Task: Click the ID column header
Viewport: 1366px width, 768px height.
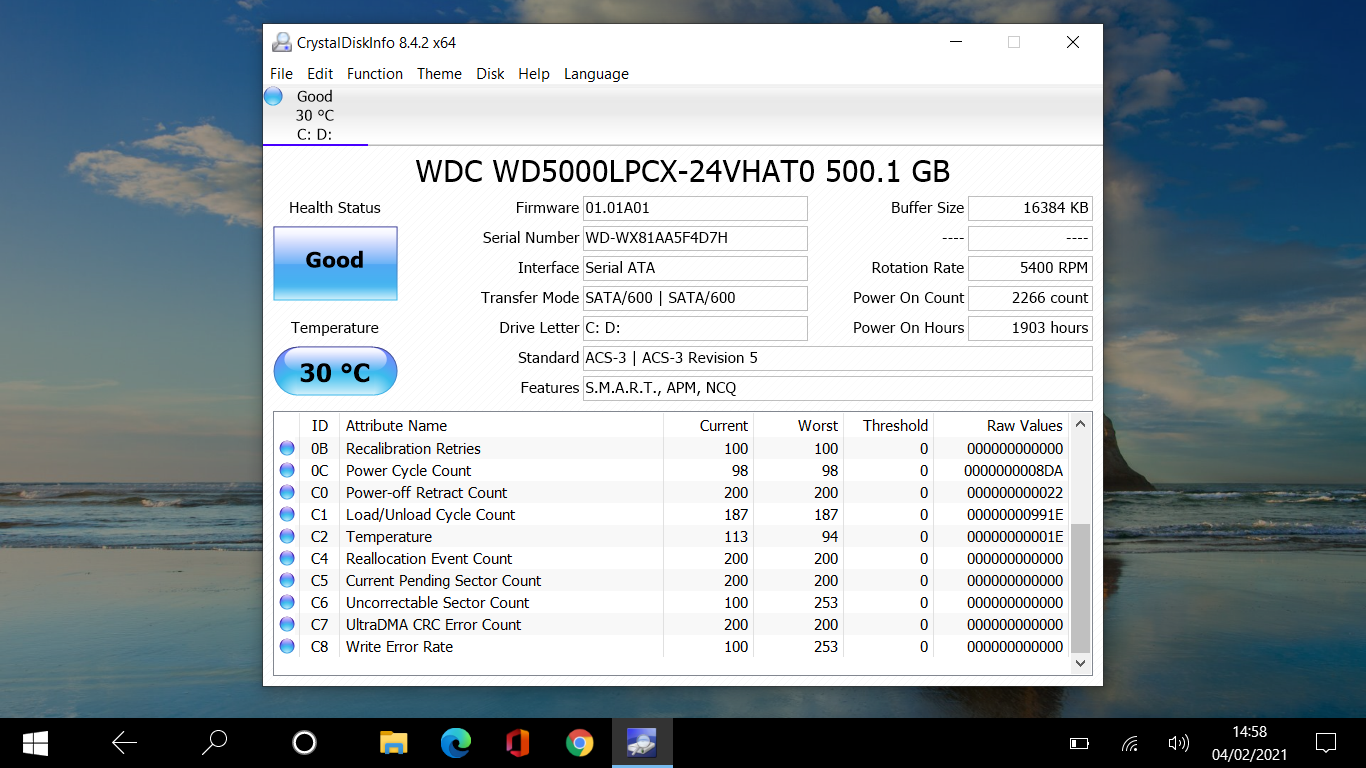Action: (319, 426)
